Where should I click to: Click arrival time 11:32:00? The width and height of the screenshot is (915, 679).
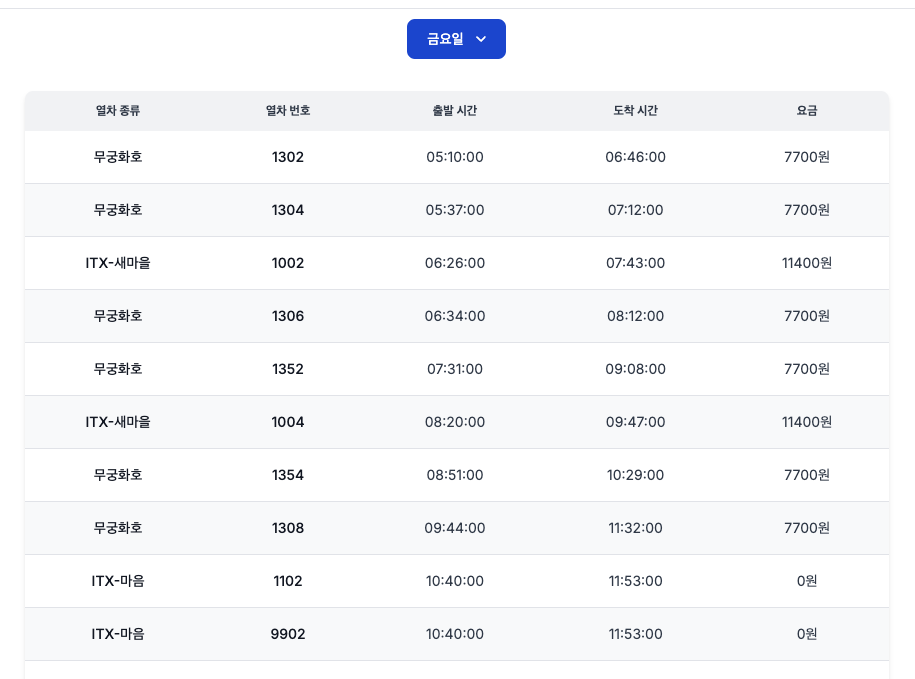click(635, 528)
